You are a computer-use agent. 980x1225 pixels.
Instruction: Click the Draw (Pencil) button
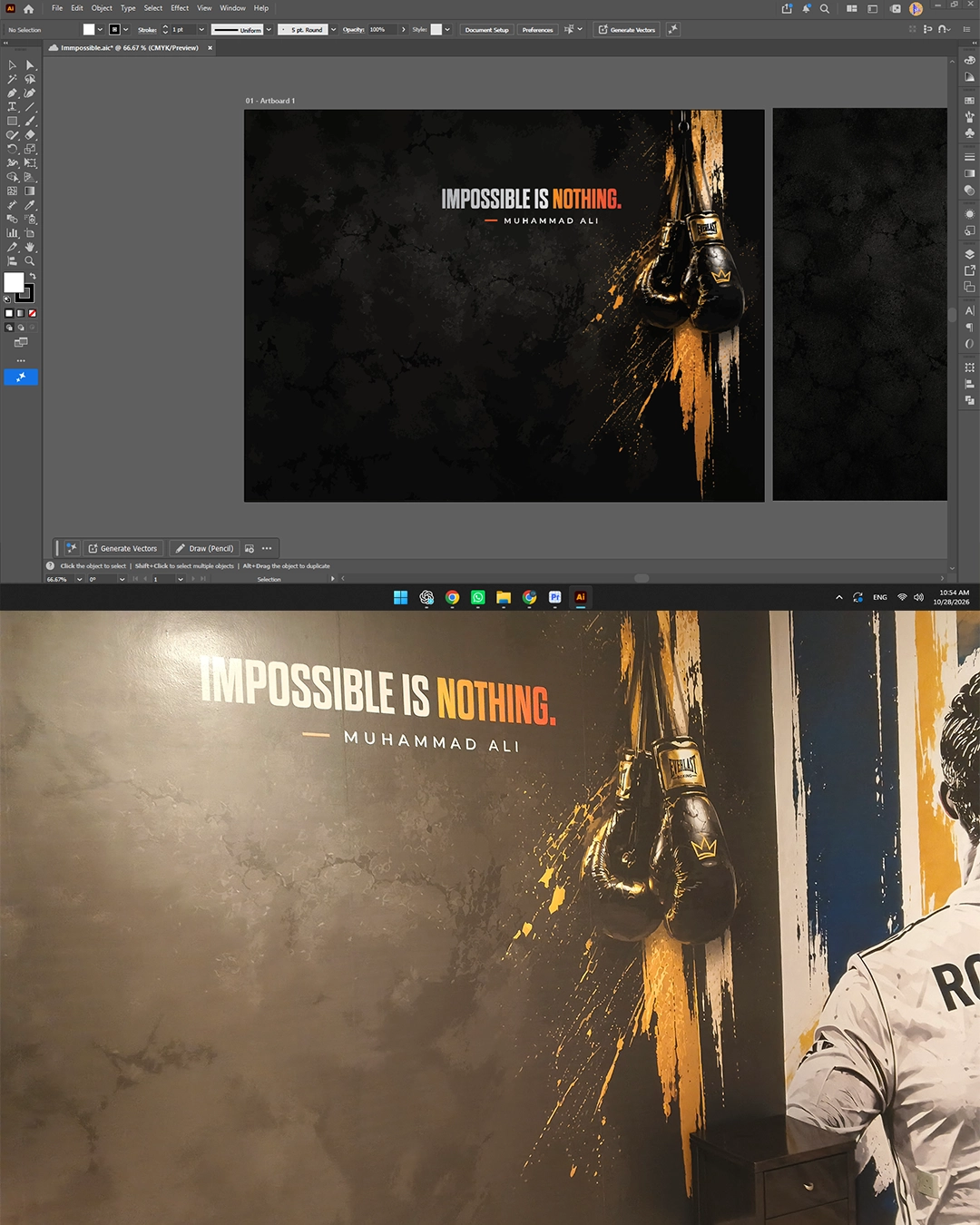[204, 548]
